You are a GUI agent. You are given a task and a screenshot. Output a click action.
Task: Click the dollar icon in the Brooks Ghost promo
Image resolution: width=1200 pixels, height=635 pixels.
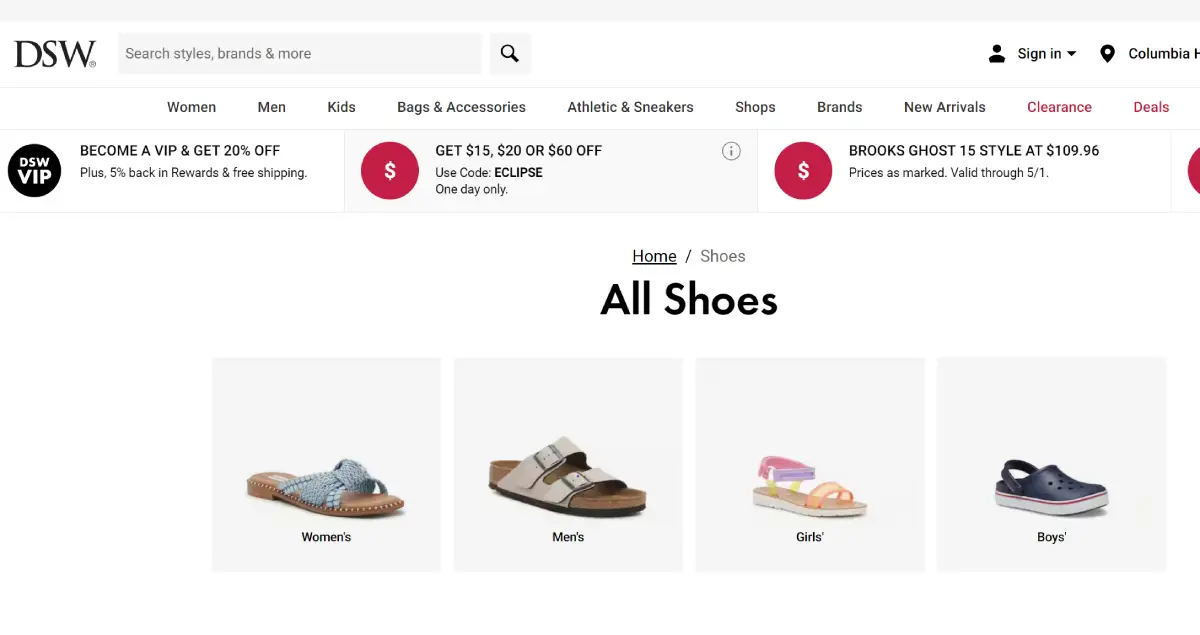[x=802, y=170]
